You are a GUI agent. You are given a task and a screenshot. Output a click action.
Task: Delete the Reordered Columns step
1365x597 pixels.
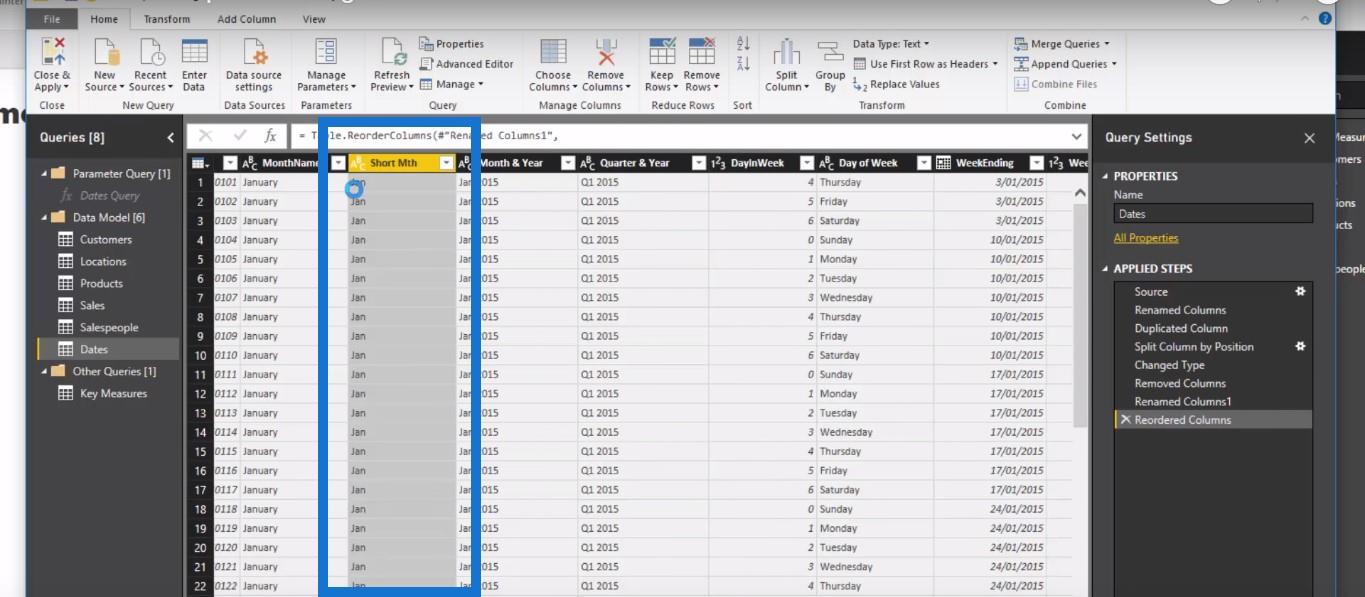pos(1125,420)
